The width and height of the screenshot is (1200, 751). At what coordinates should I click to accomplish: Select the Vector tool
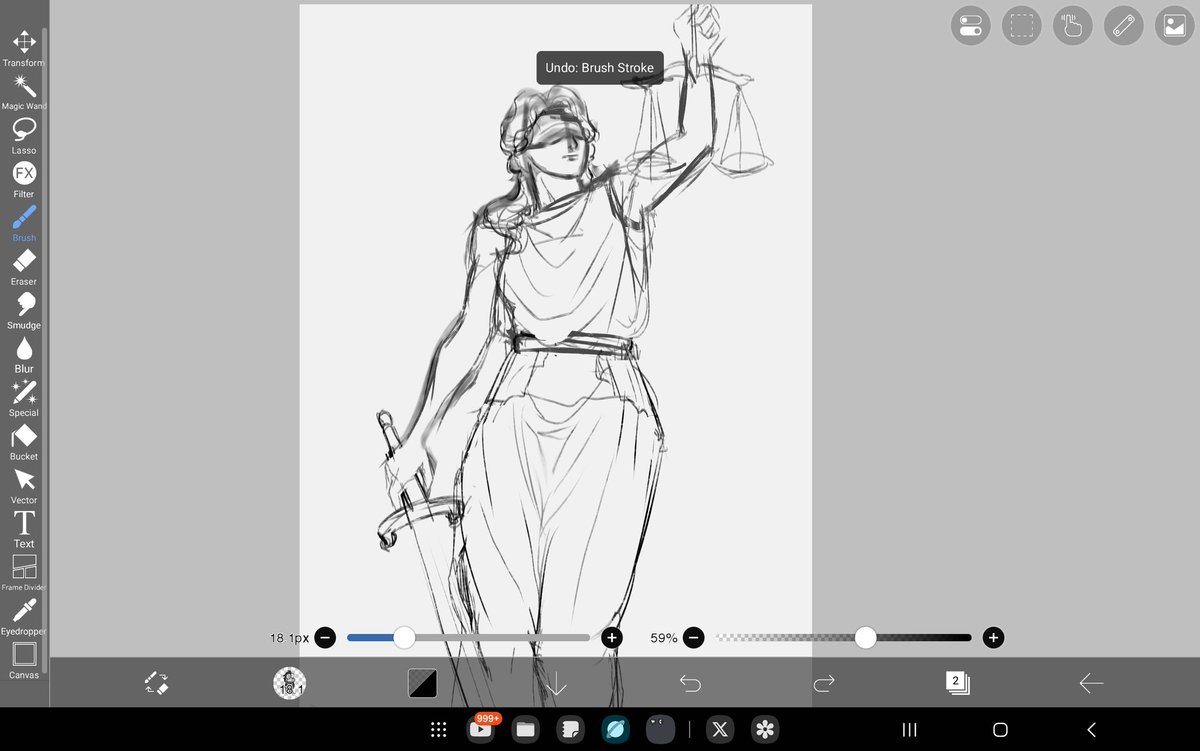(24, 486)
